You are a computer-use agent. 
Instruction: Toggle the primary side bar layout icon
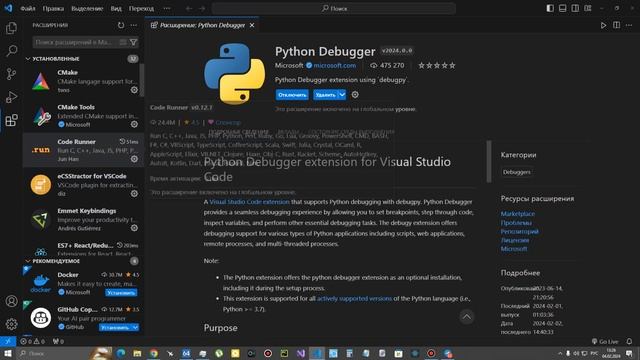pos(550,8)
